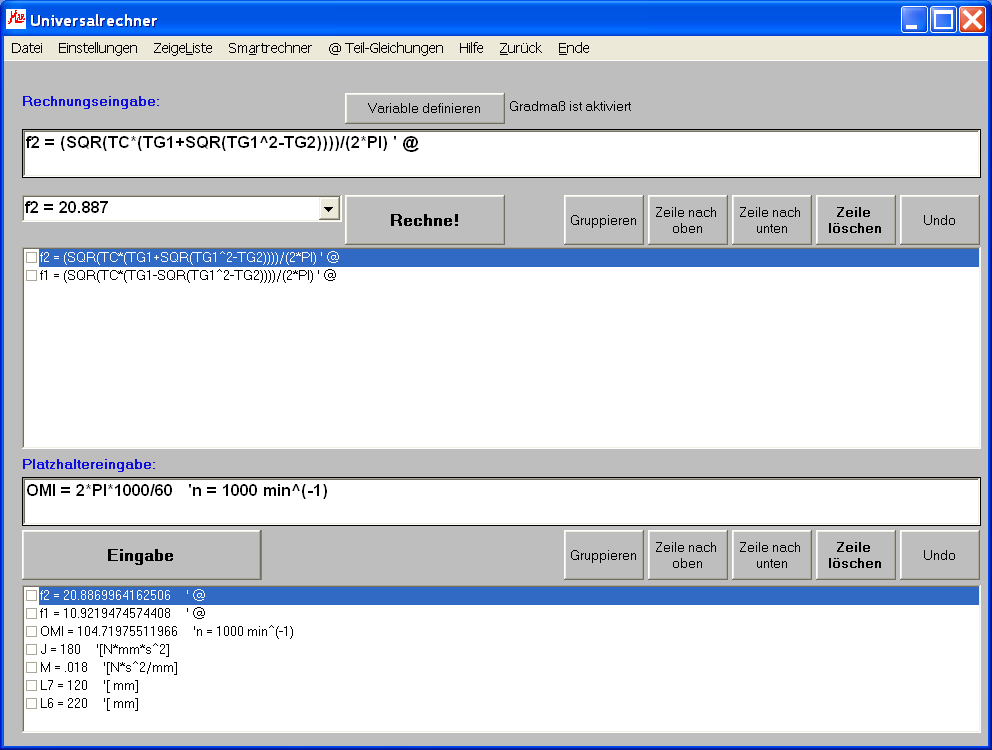This screenshot has height=750, width=992.
Task: Minimize the Universalrechner window
Action: [x=914, y=20]
